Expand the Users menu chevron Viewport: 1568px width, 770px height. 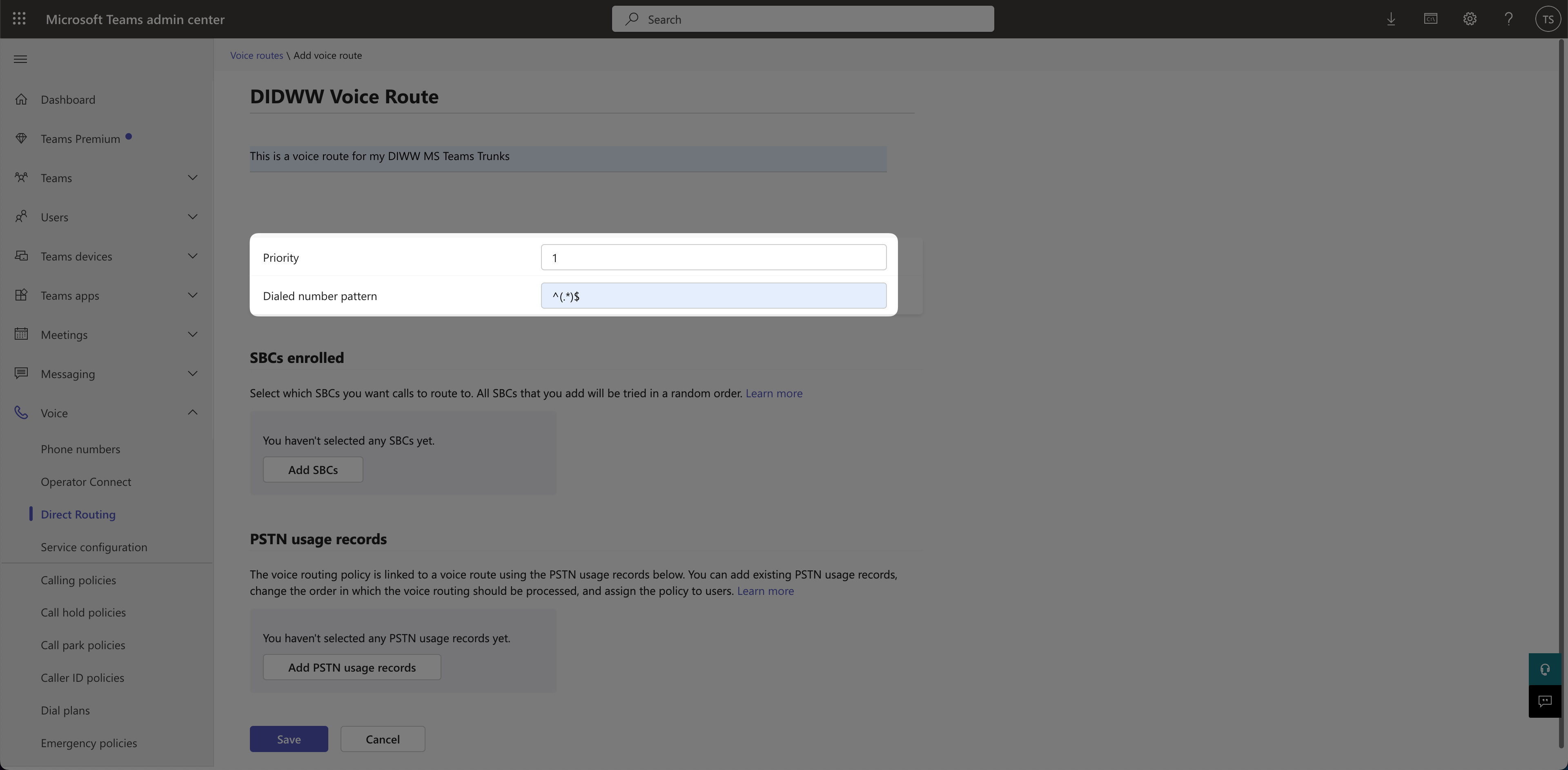(192, 217)
